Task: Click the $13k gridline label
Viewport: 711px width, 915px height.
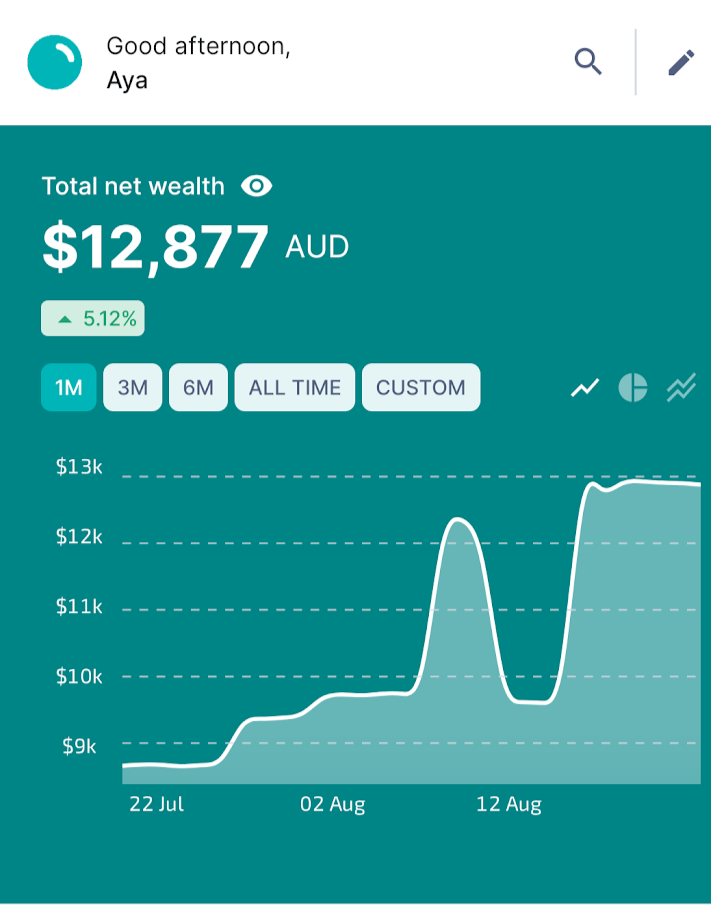Action: click(79, 467)
